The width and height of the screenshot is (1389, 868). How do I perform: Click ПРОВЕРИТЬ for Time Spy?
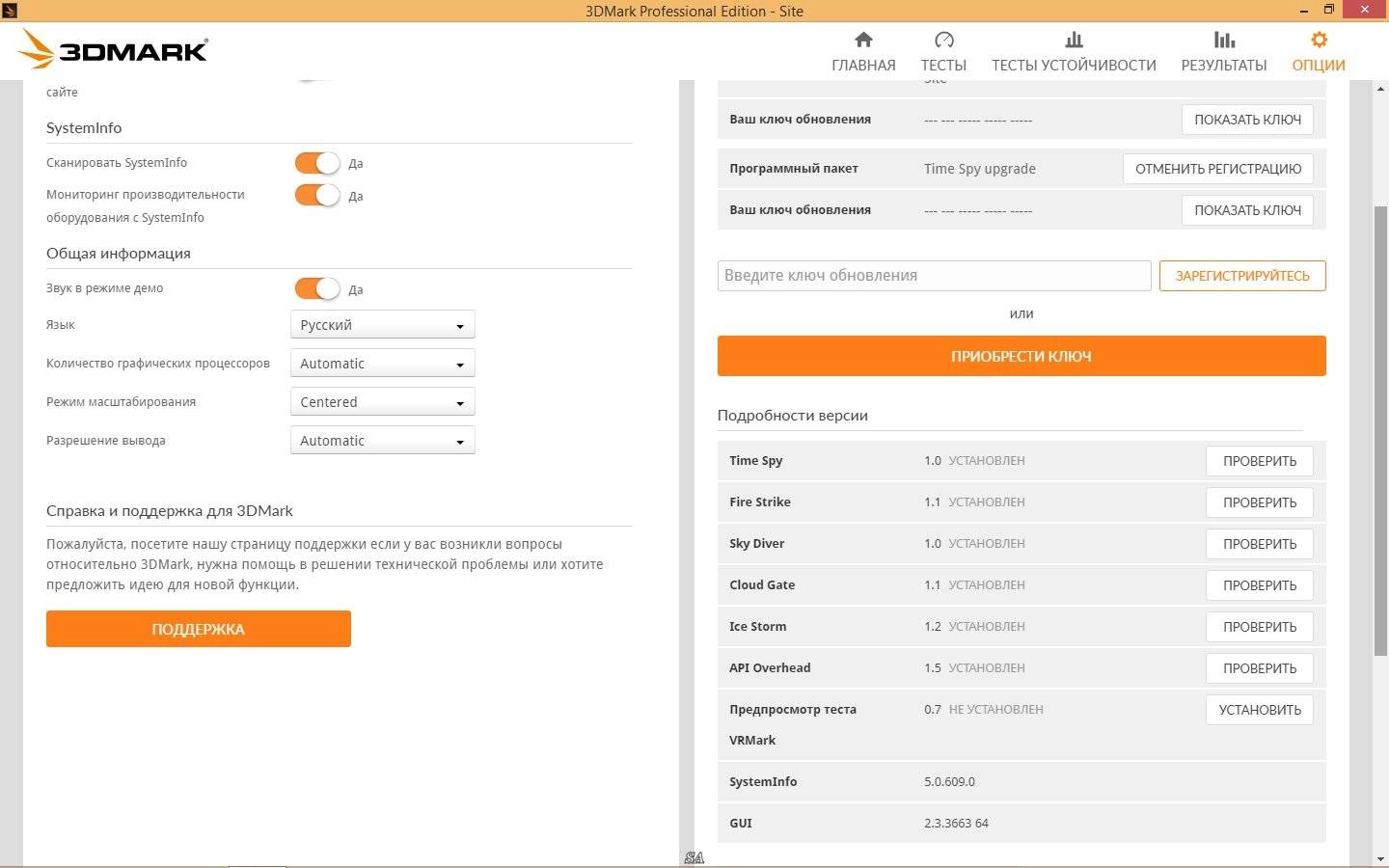pyautogui.click(x=1260, y=461)
